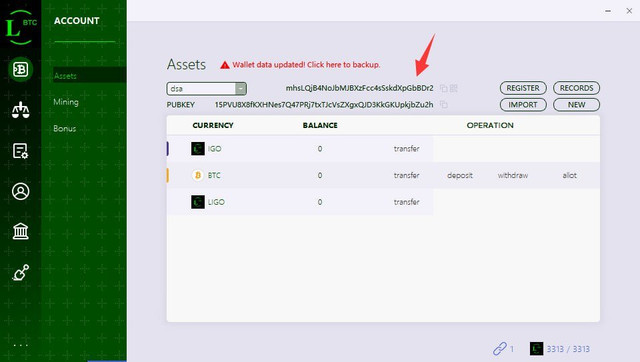Click transfer in the LIGO row
This screenshot has width=640, height=362.
(x=407, y=202)
